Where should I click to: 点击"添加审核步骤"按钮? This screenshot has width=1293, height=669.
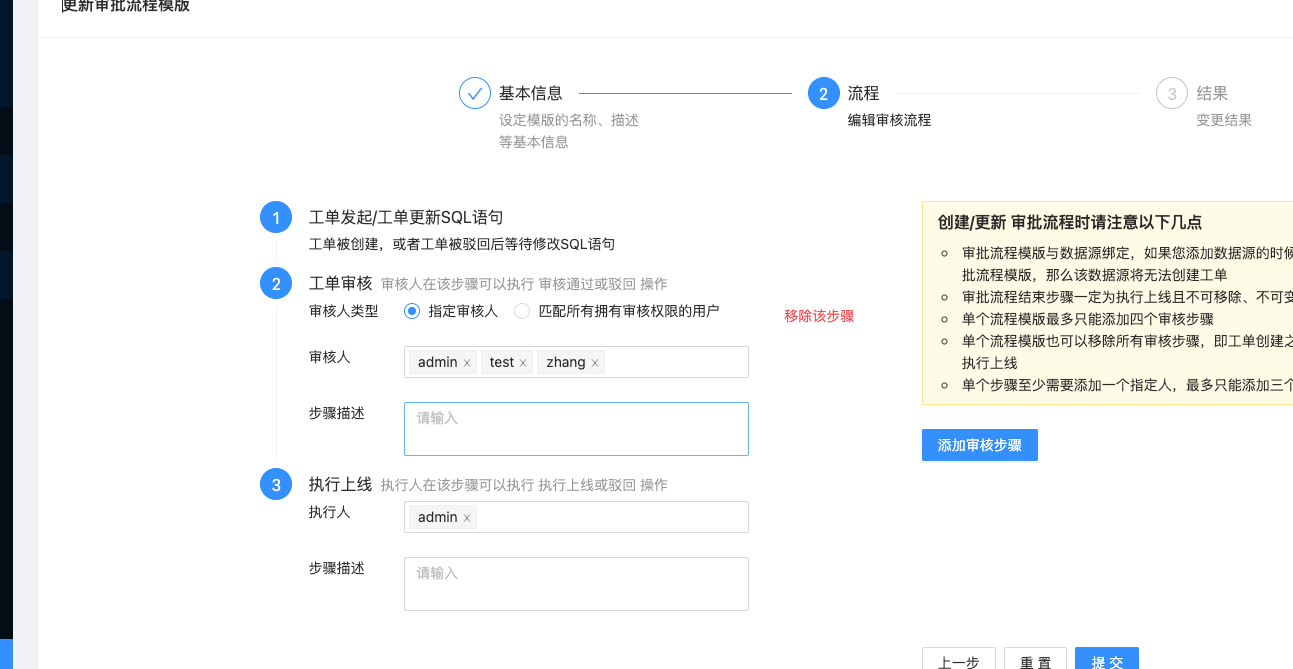point(979,445)
